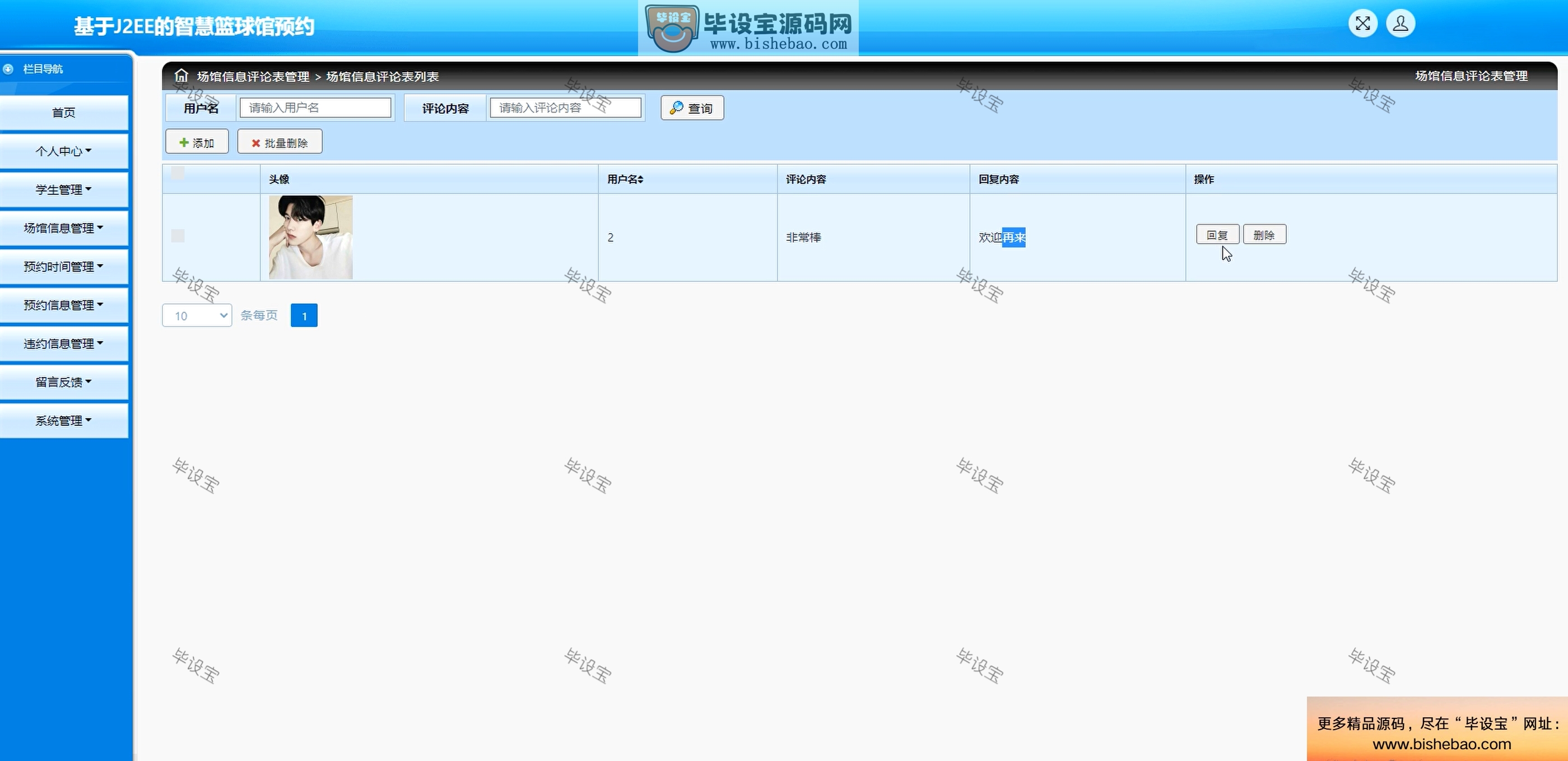Open the user profile icon in header
Viewport: 1568px width, 761px height.
(x=1400, y=24)
